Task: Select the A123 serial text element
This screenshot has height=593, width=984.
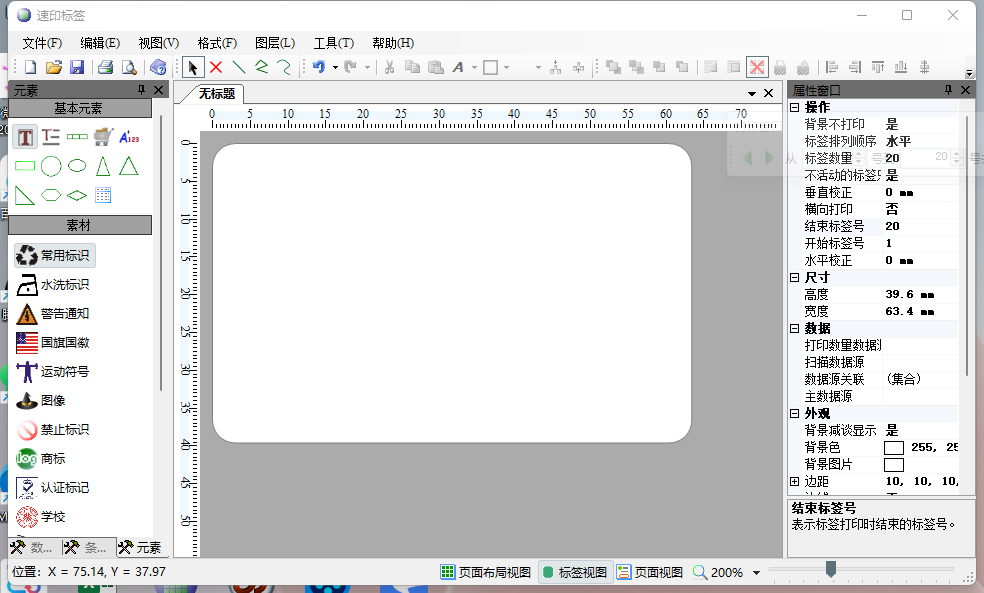Action: 129,137
